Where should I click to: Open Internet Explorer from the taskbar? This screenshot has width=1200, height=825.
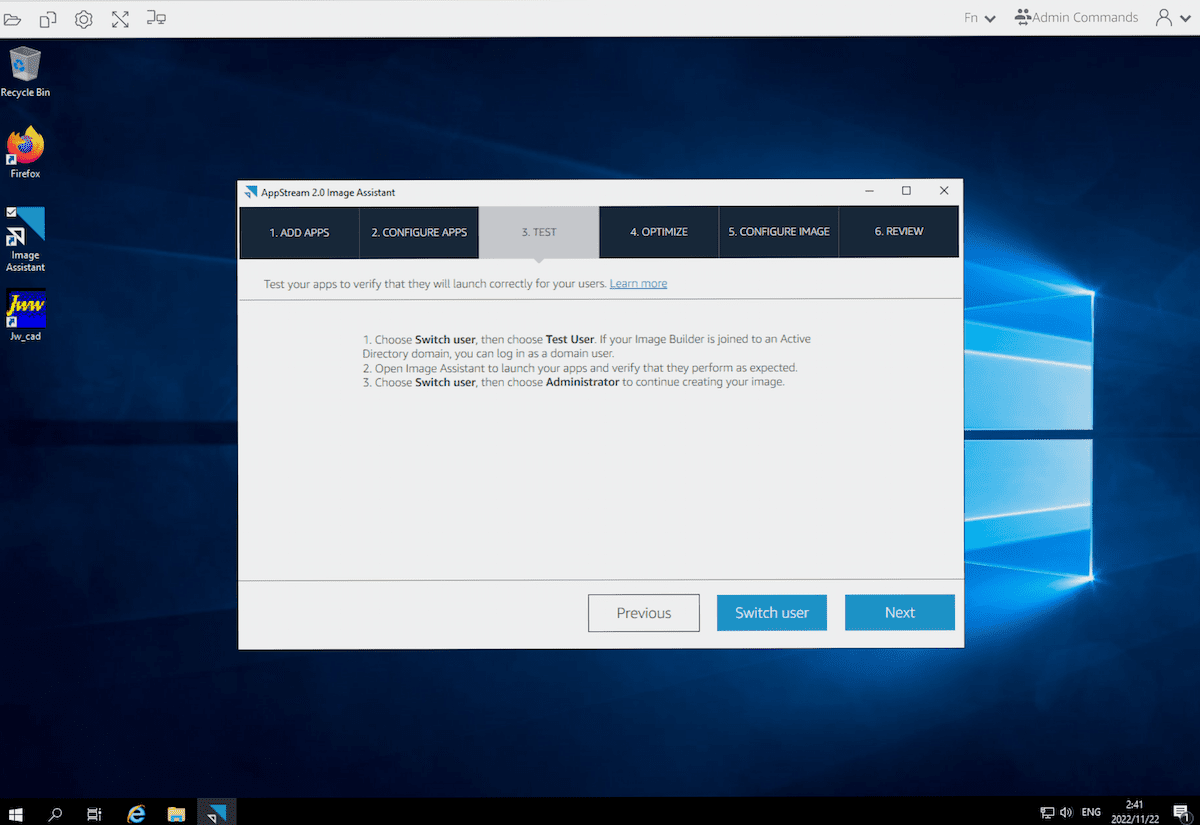pos(135,813)
